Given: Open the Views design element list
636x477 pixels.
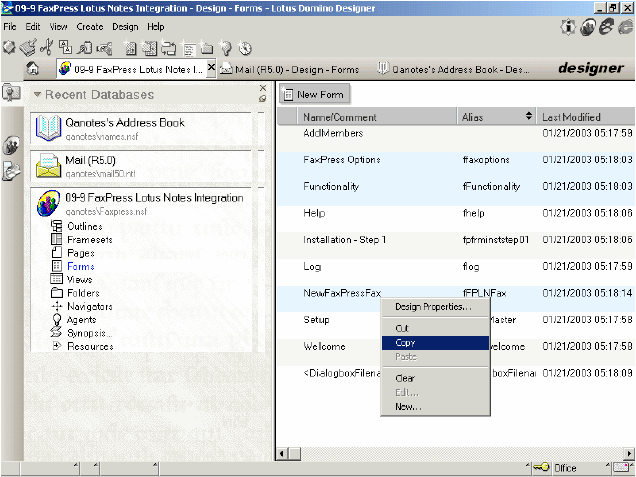Looking at the screenshot, I should (79, 280).
